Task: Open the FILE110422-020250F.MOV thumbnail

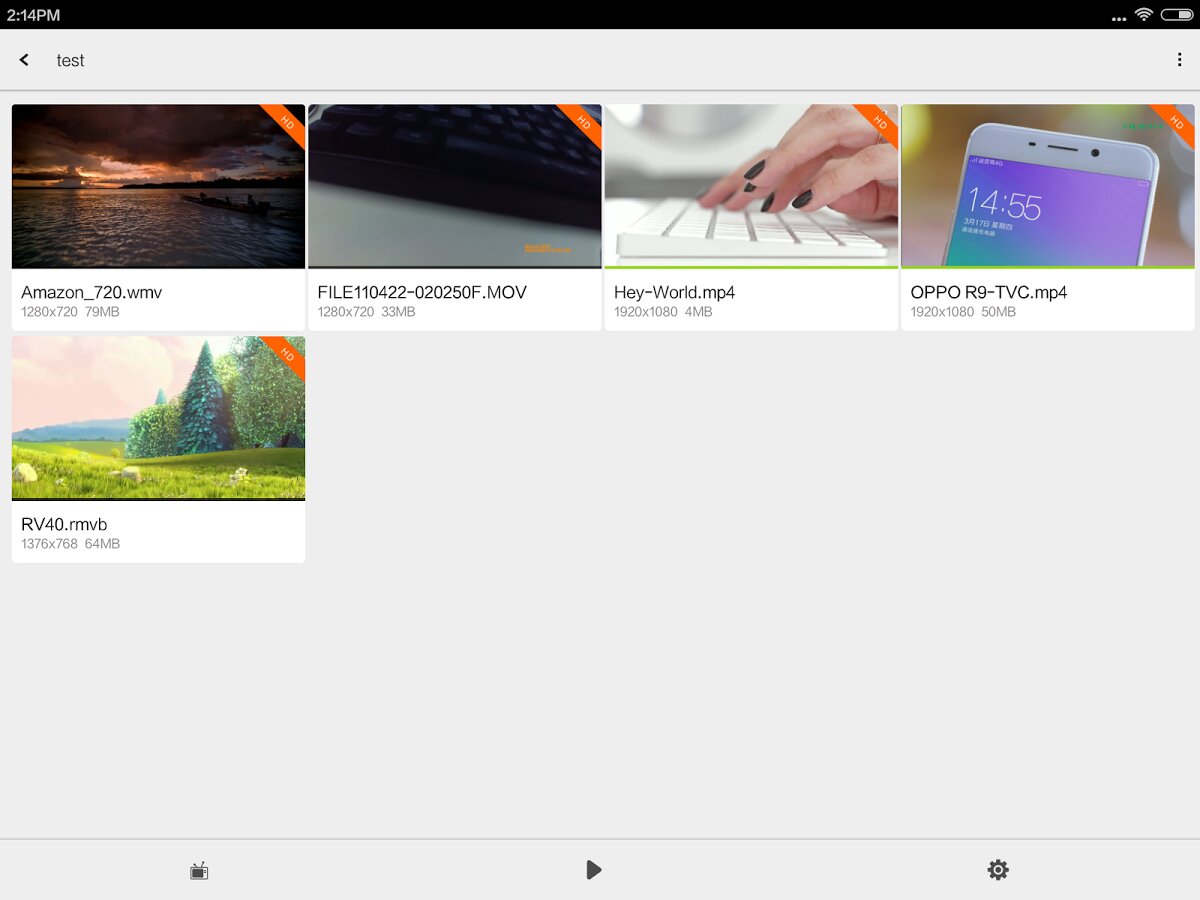Action: point(455,186)
